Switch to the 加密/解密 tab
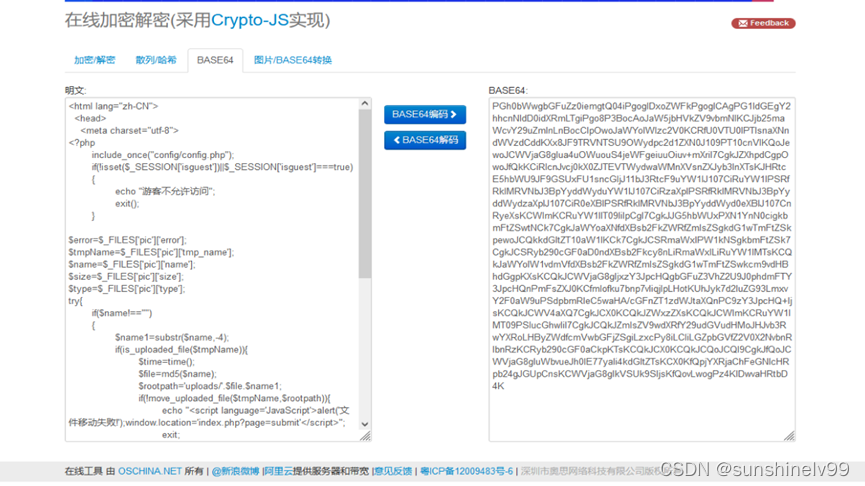 click(x=94, y=60)
